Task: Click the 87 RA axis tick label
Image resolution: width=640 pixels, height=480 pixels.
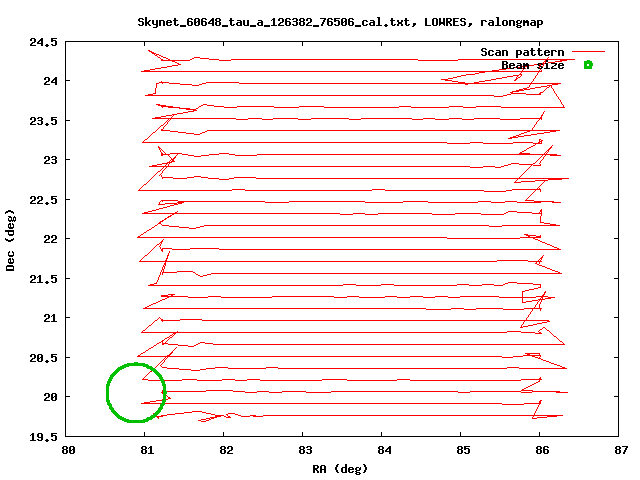Action: pos(621,450)
